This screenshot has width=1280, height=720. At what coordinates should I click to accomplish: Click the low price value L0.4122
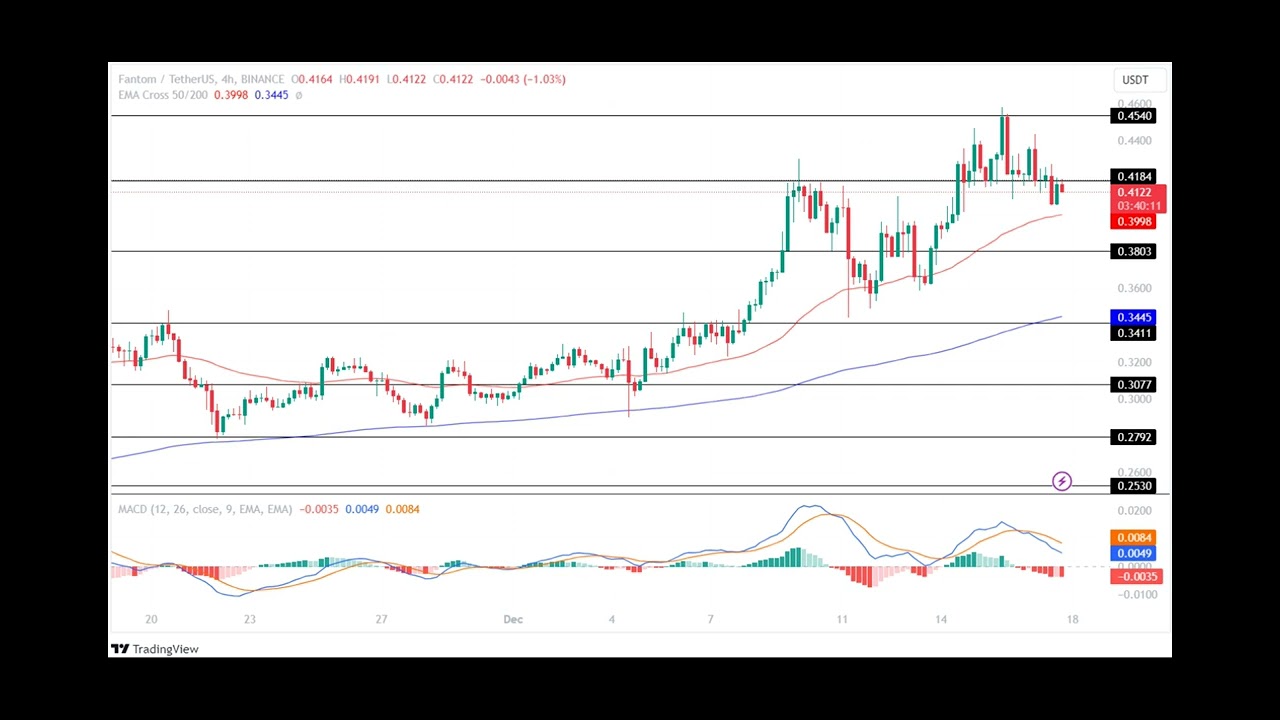point(408,79)
